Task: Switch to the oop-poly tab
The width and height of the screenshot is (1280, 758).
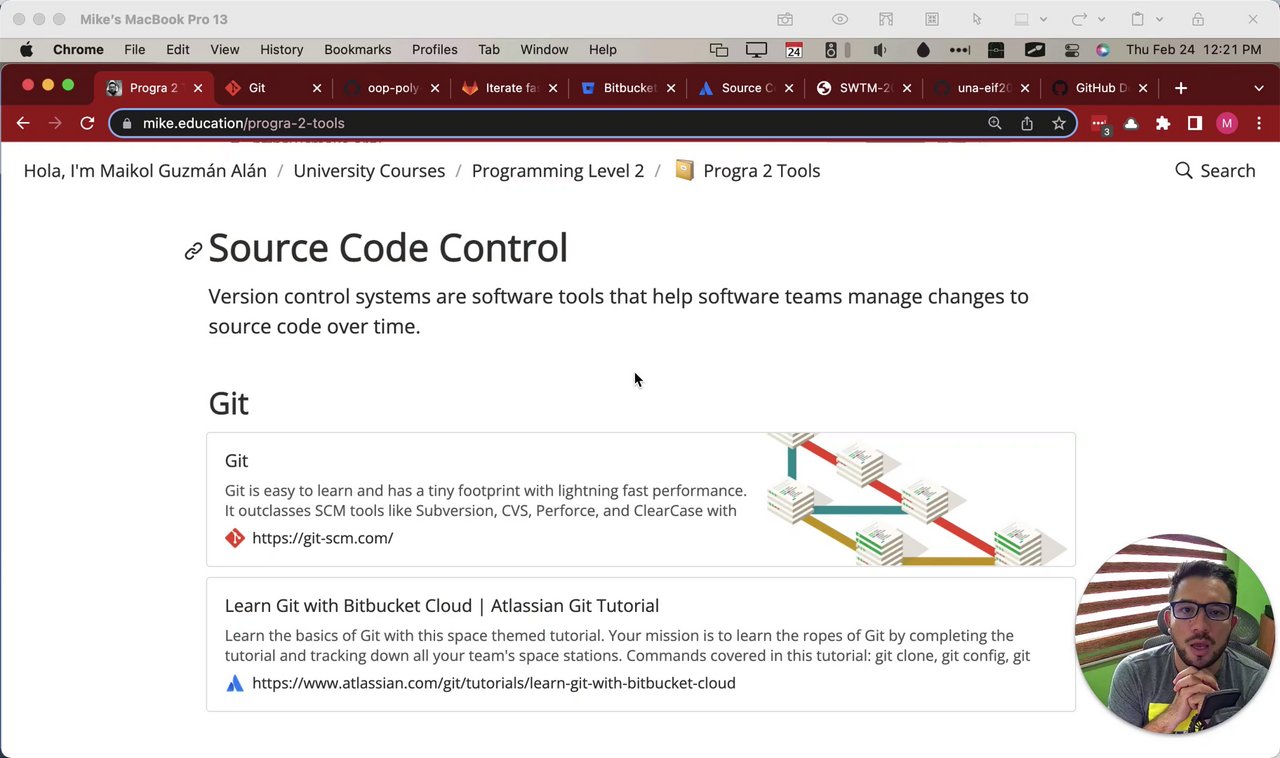Action: [393, 88]
